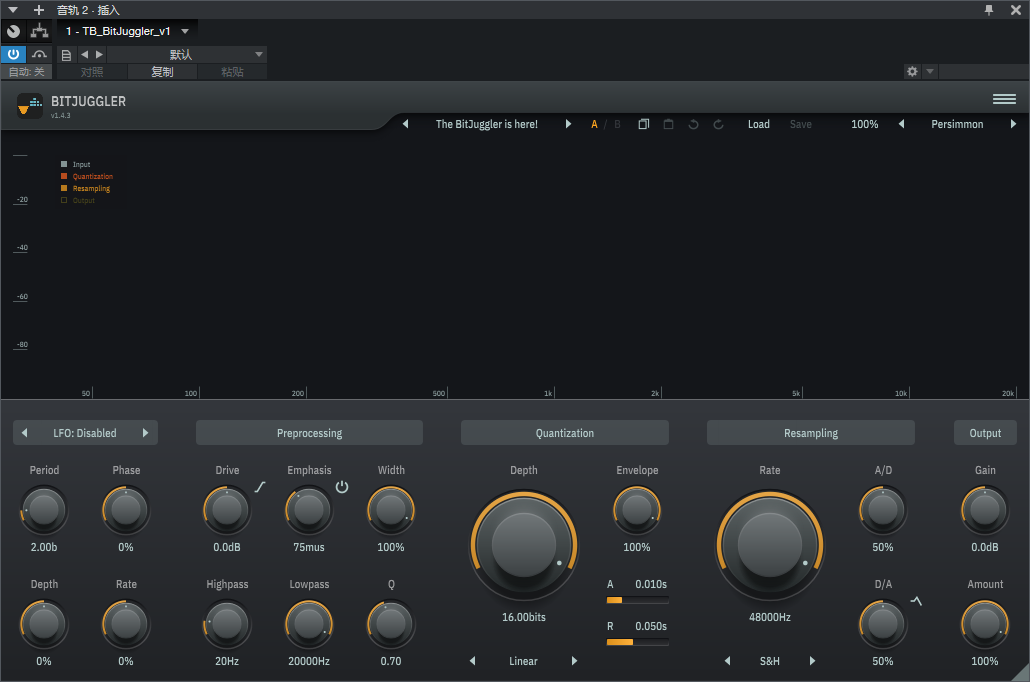
Task: Click the paste state clipboard icon
Action: [668, 124]
